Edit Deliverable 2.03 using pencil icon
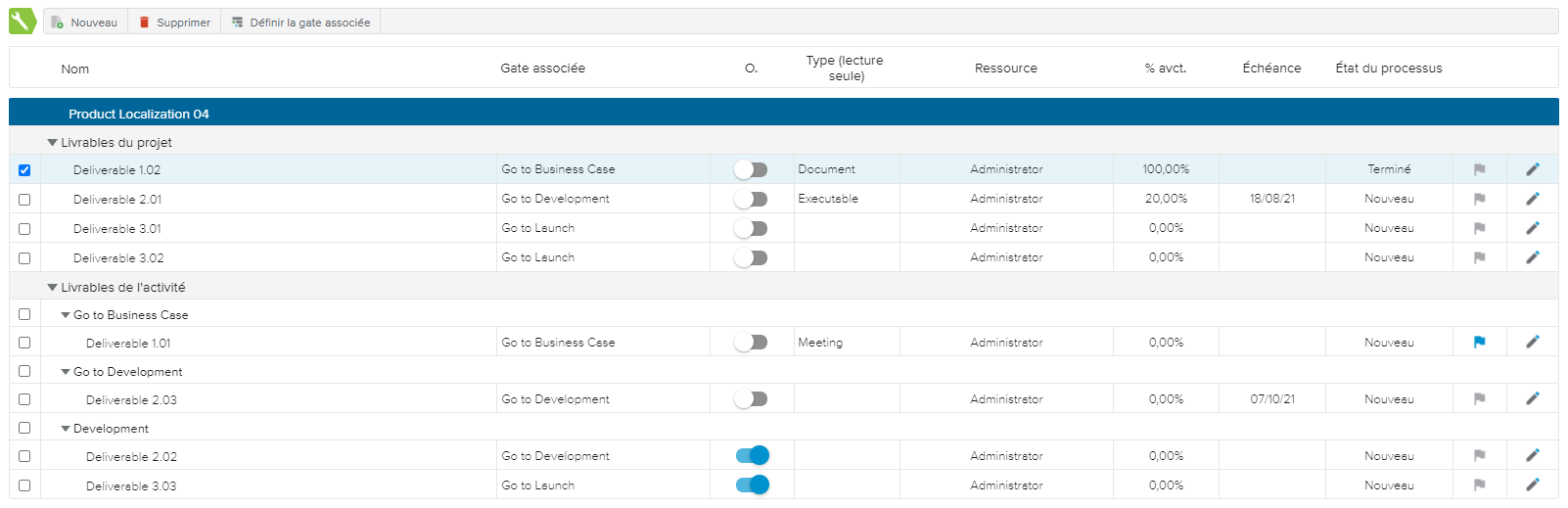Viewport: 1568px width, 508px height. point(1532,398)
